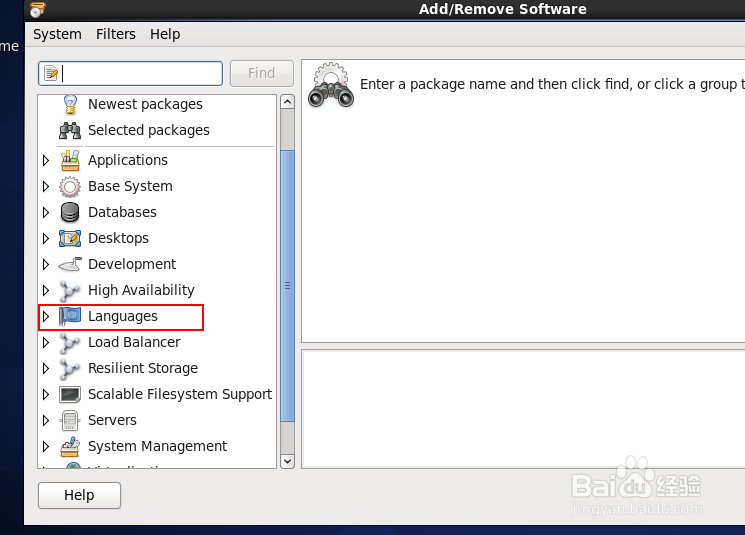Select the Databases text label
The width and height of the screenshot is (745, 535).
(x=122, y=212)
